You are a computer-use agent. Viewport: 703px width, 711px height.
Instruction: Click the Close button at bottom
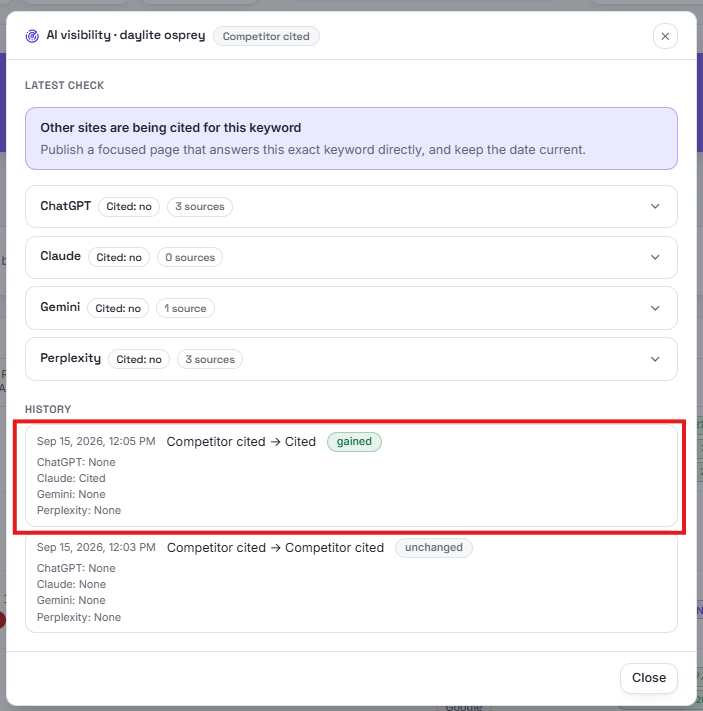[x=649, y=678]
